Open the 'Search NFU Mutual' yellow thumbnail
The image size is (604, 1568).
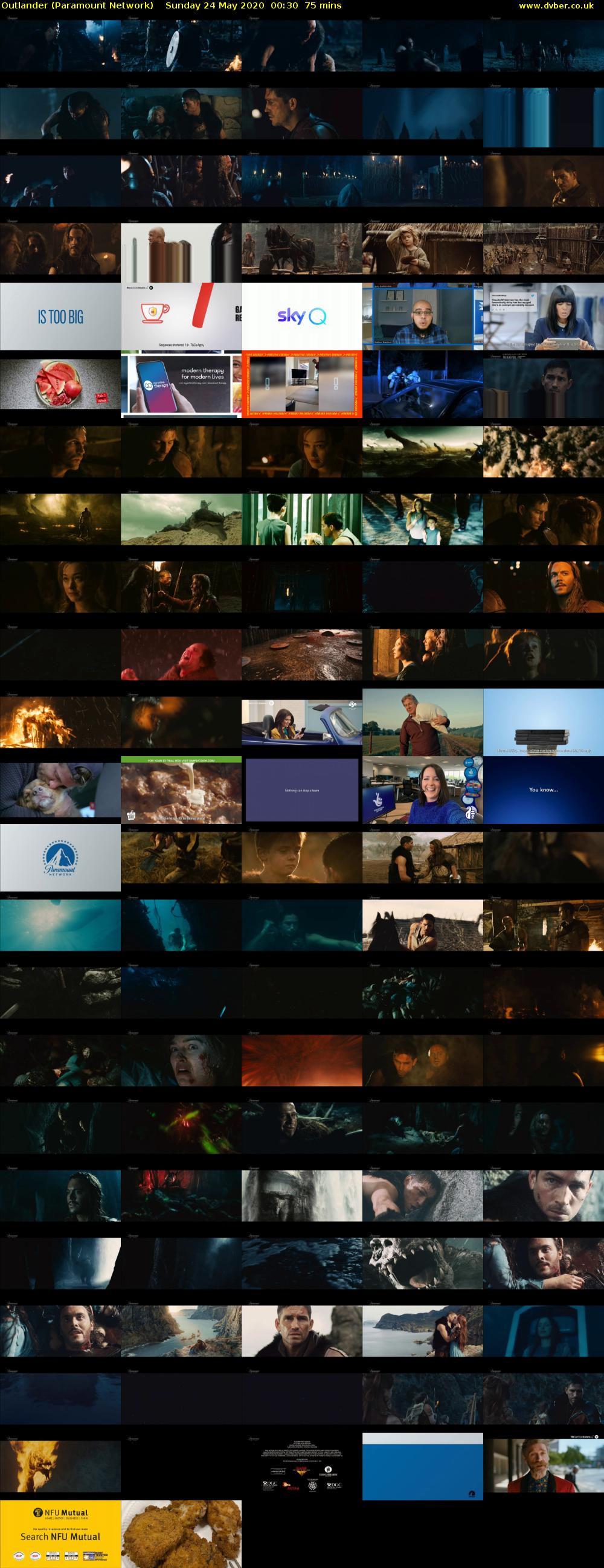pyautogui.click(x=60, y=1534)
